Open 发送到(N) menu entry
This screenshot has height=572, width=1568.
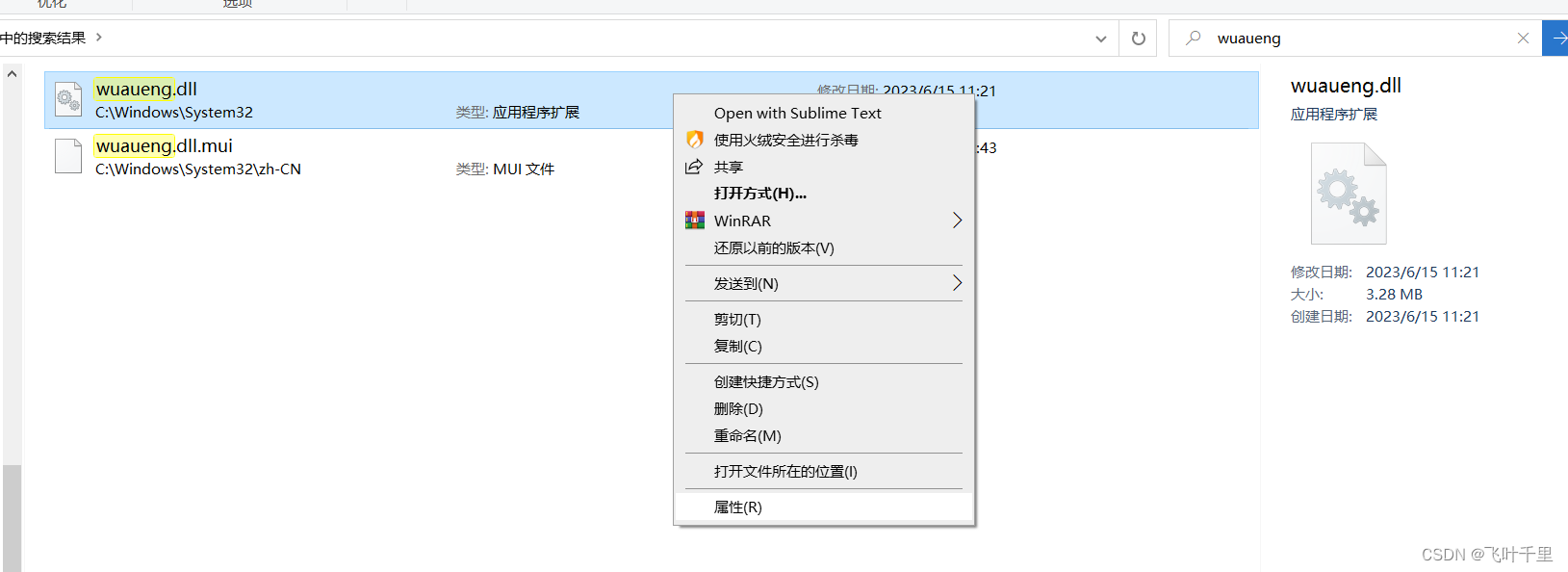824,283
